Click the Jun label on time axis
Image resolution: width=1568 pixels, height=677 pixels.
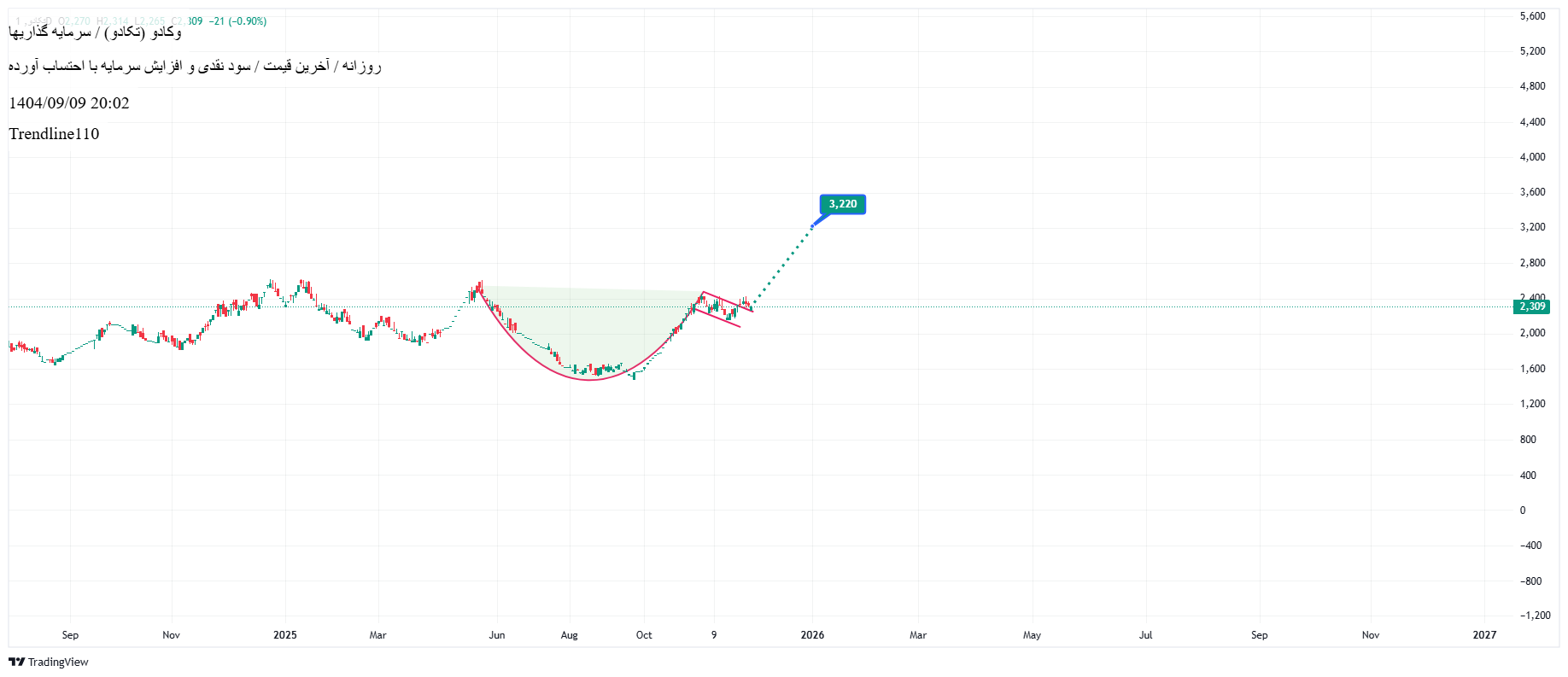coord(497,634)
